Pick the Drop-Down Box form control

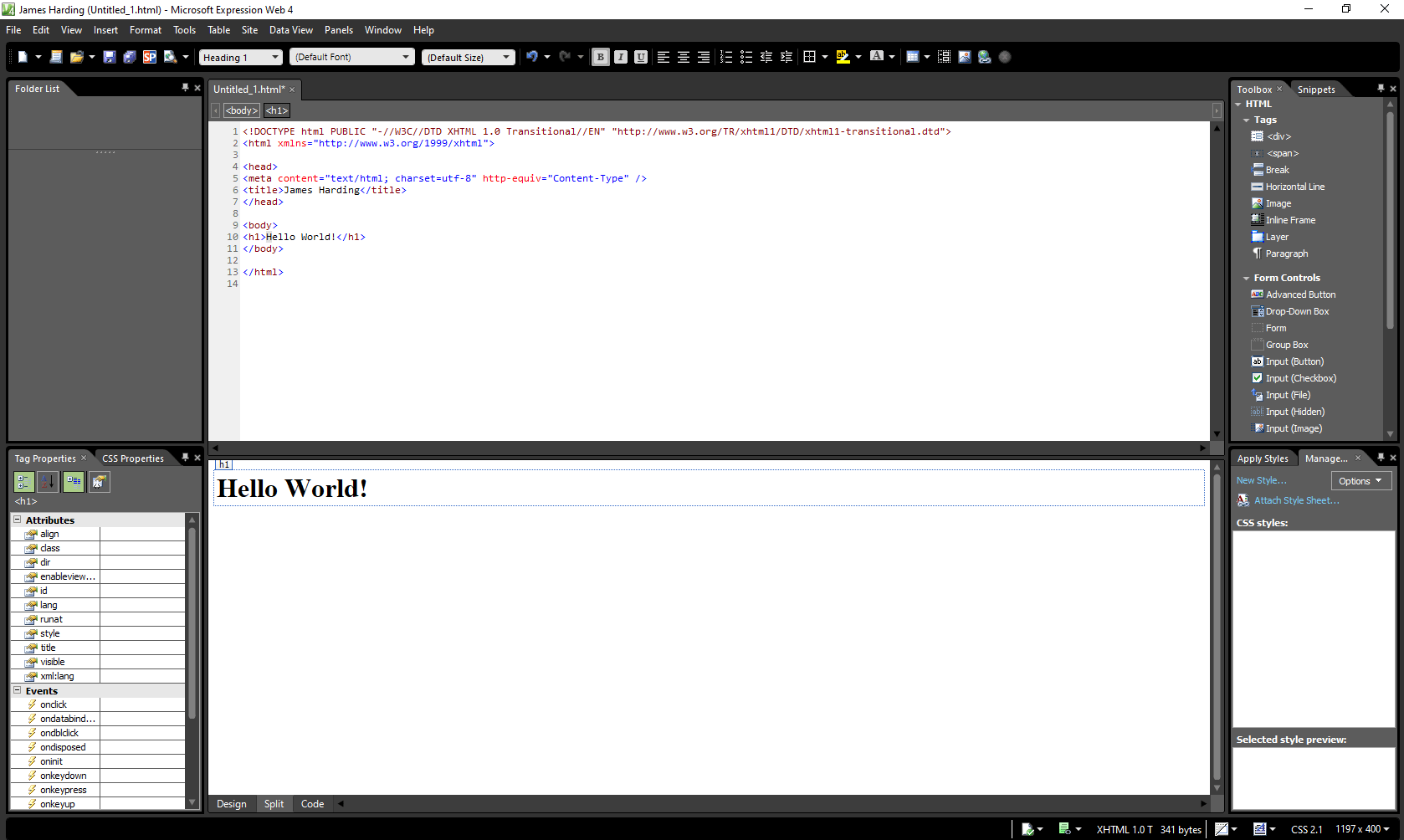[1296, 310]
